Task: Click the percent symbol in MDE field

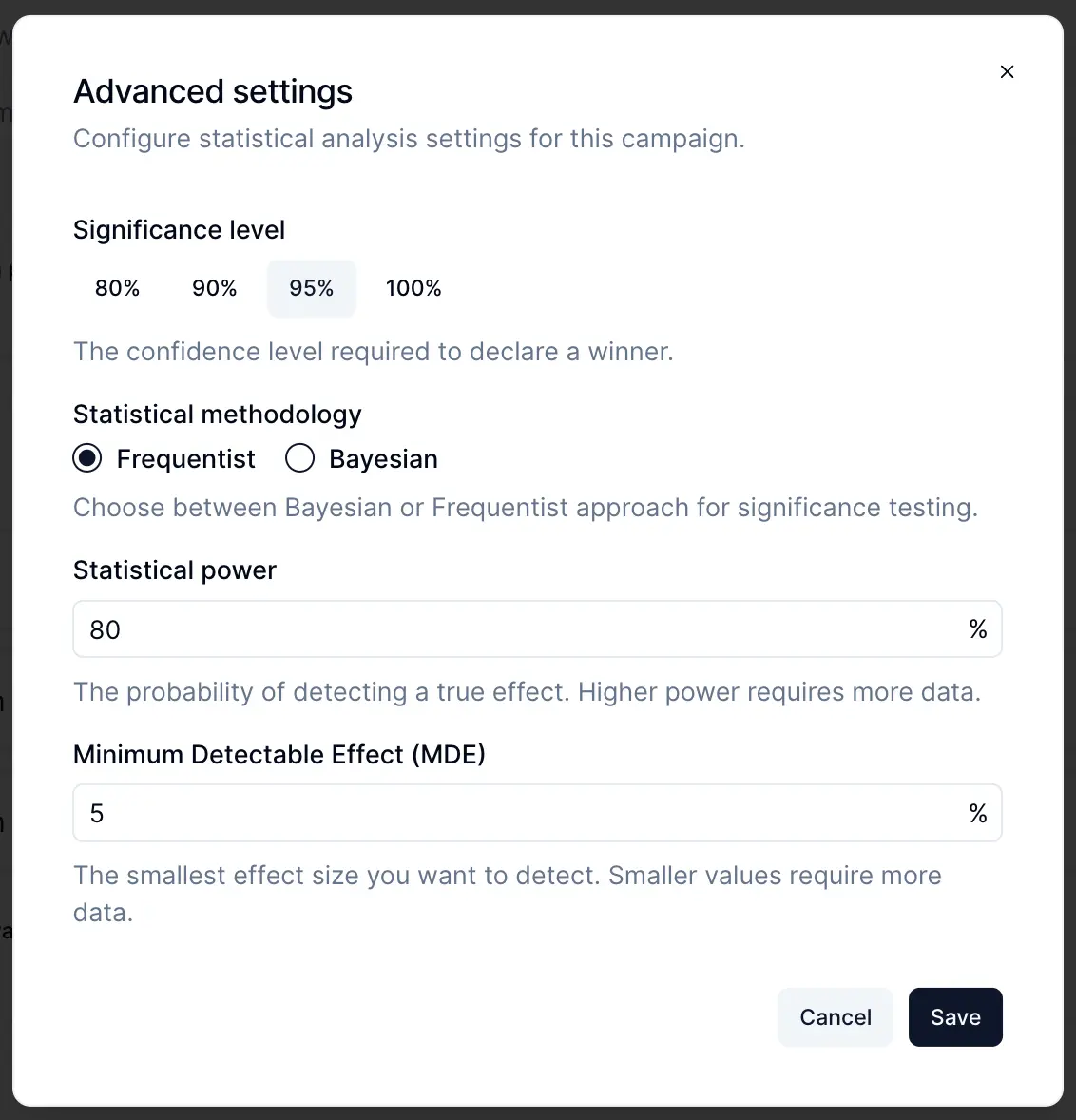Action: [978, 814]
